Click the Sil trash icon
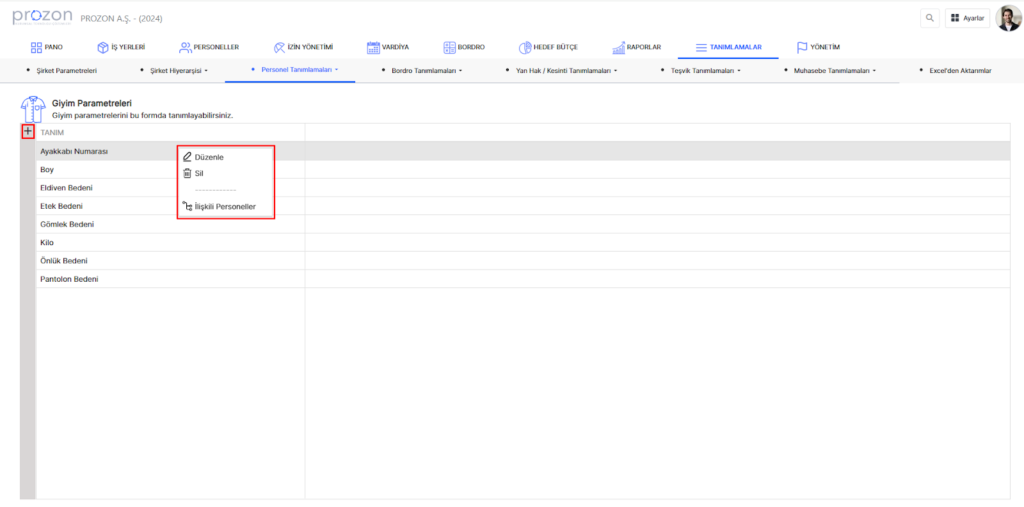Image resolution: width=1024 pixels, height=507 pixels. pyautogui.click(x=187, y=173)
